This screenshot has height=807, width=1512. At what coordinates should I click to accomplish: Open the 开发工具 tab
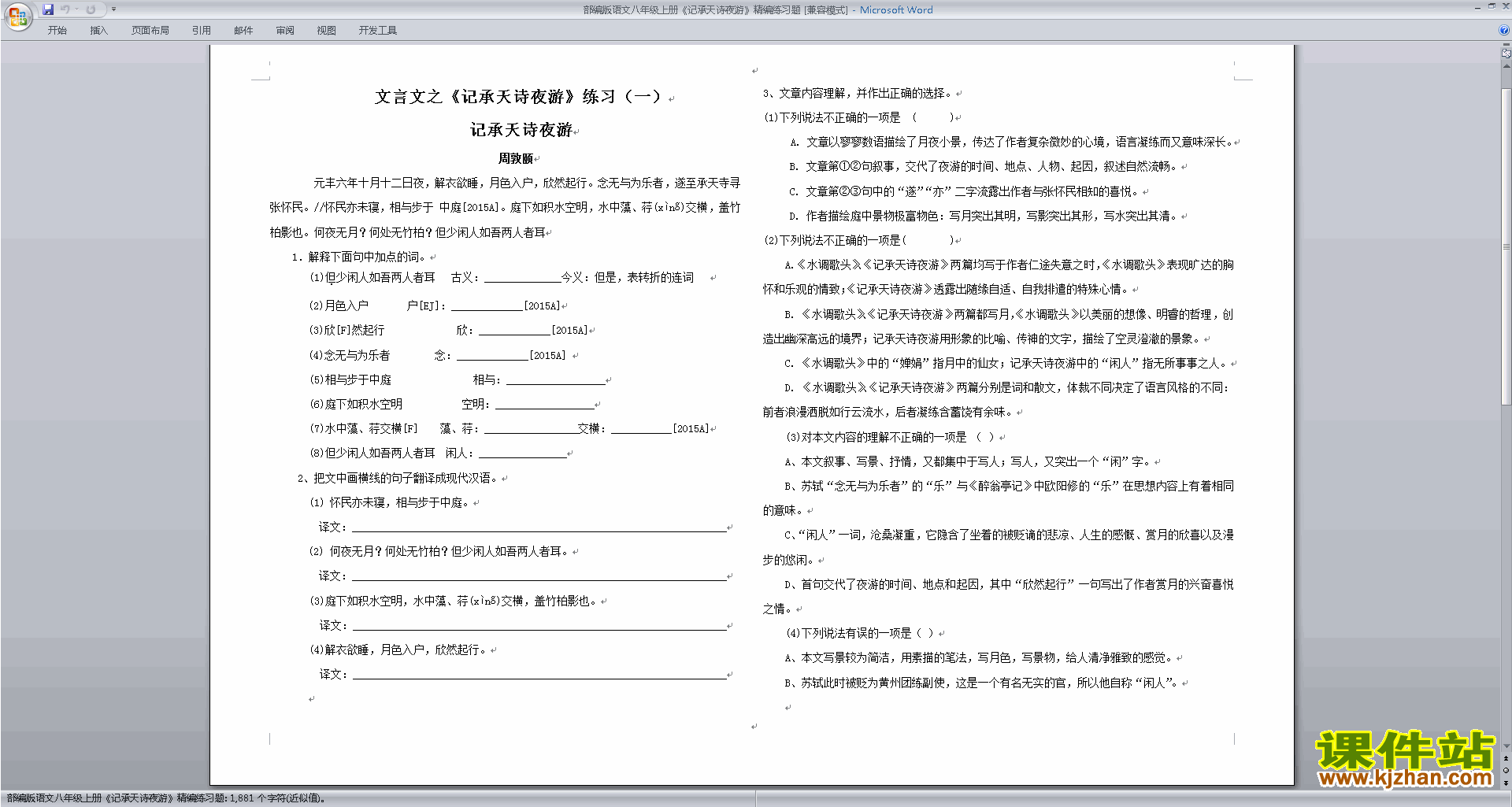378,31
